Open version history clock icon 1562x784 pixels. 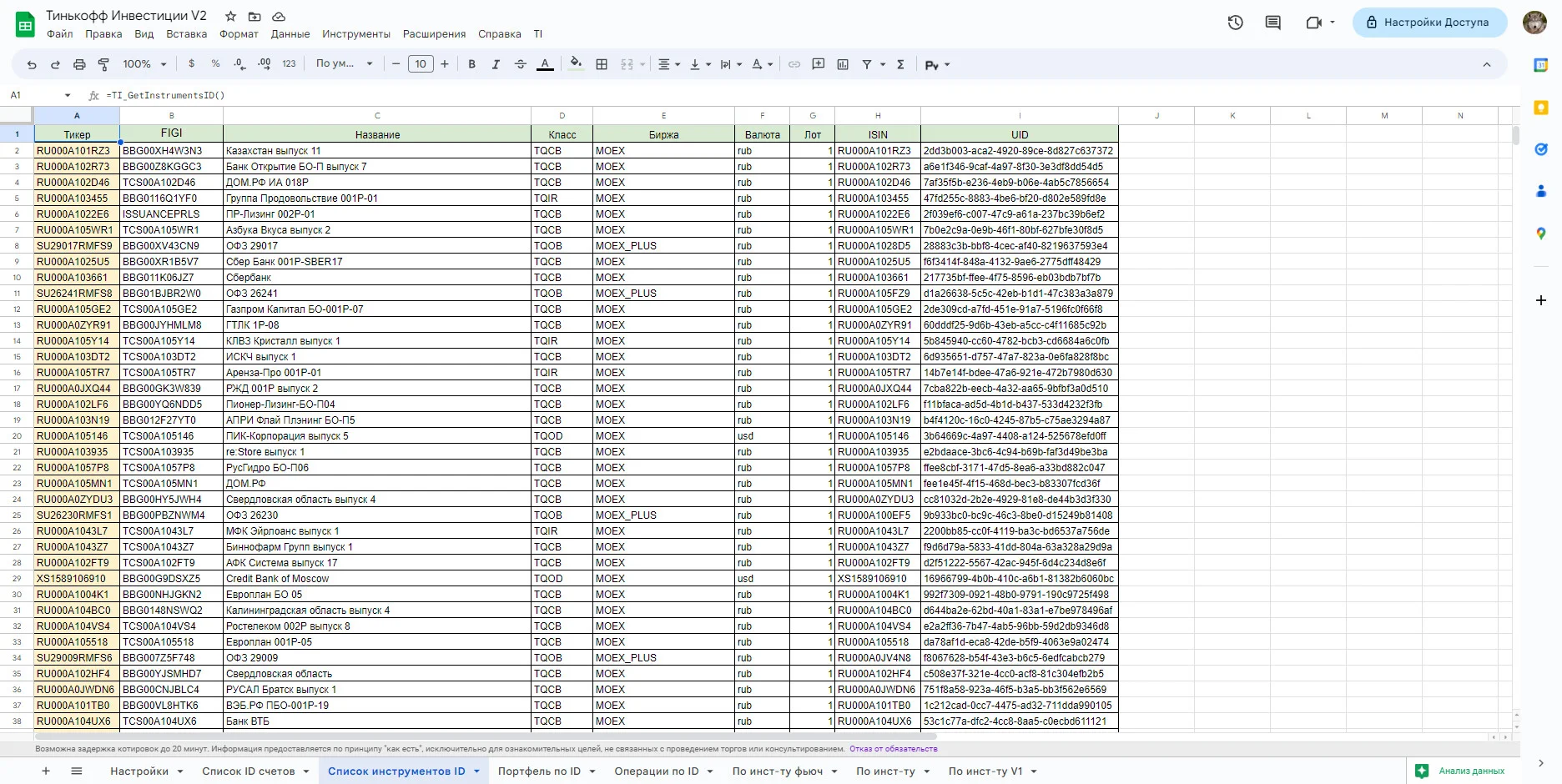[1236, 23]
